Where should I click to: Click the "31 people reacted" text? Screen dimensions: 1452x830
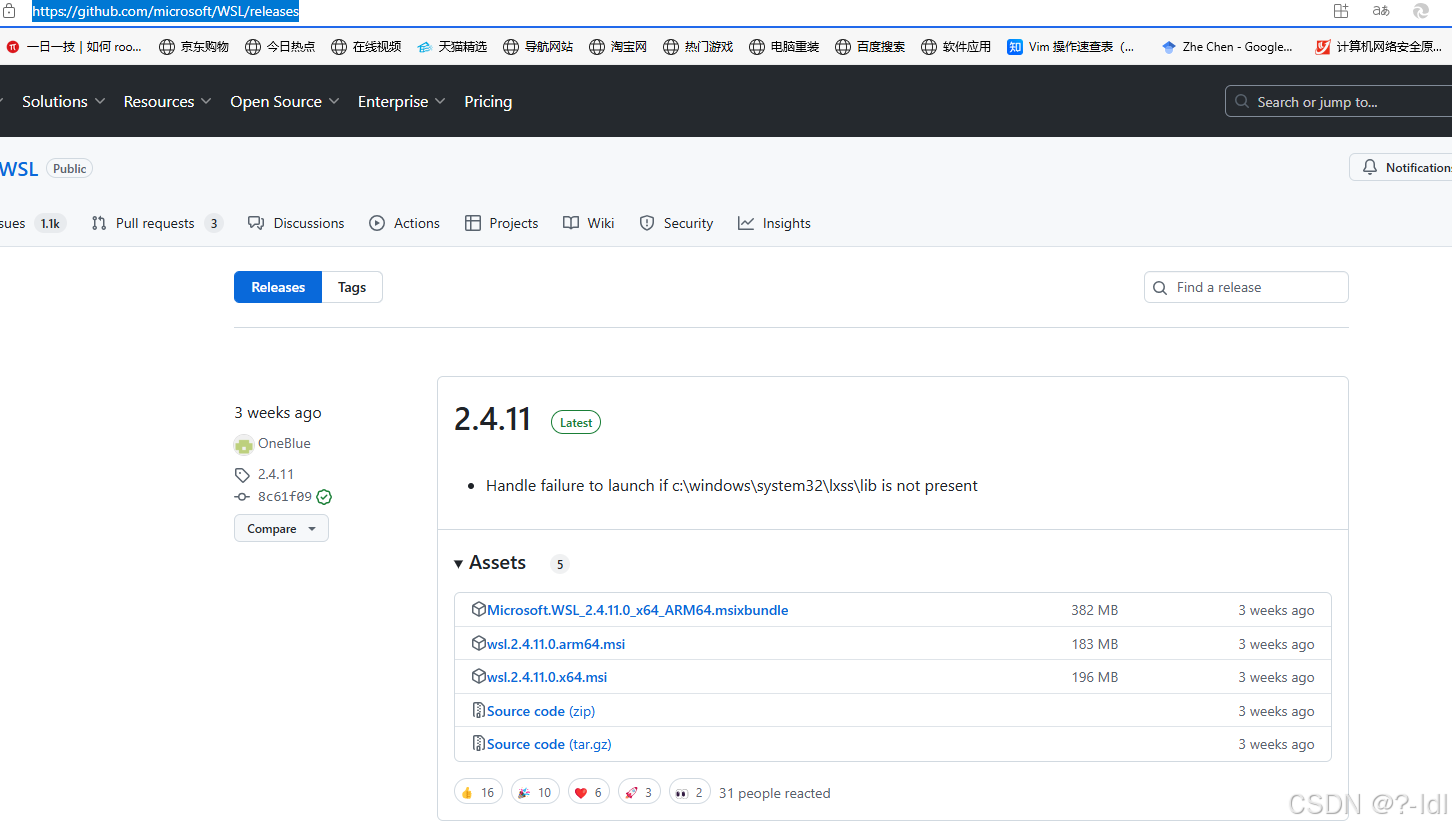coord(775,793)
